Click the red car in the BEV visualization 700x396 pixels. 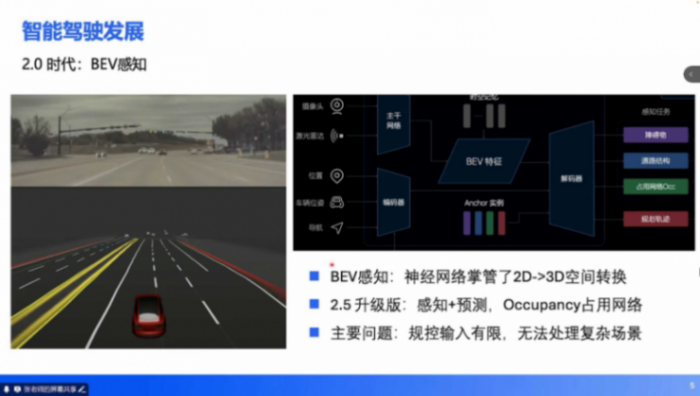(149, 315)
